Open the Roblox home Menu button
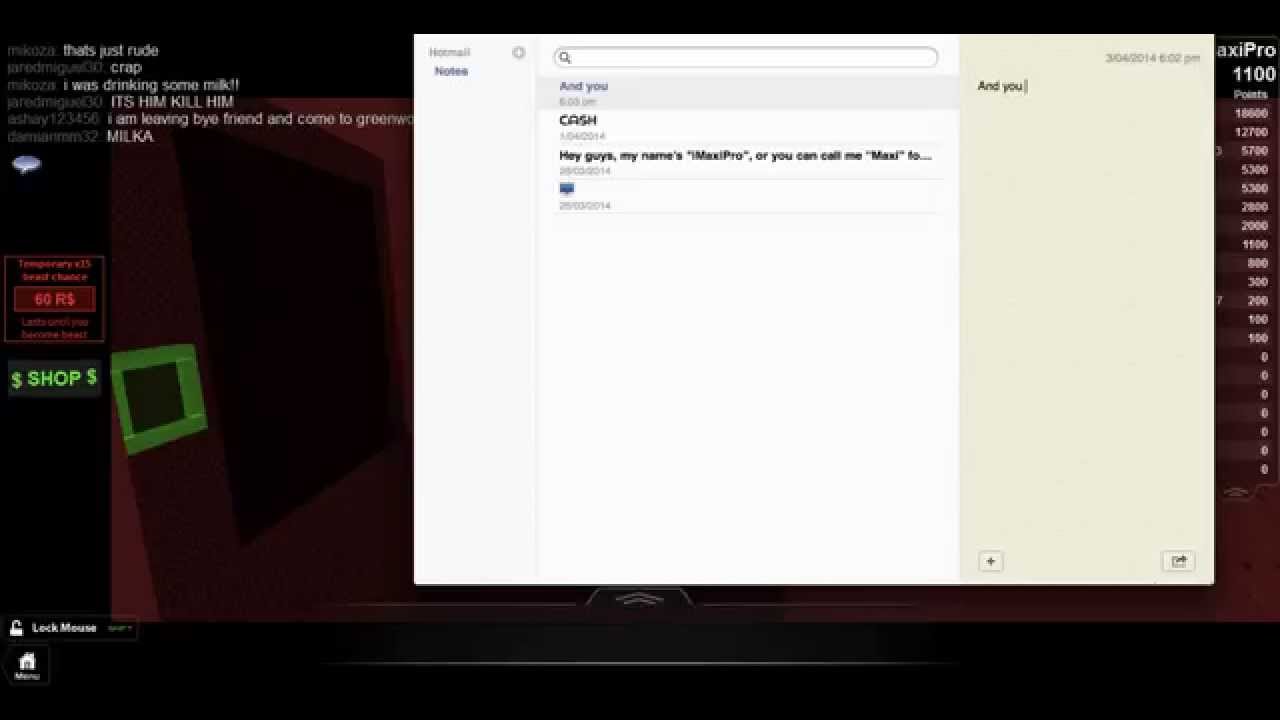Viewport: 1280px width, 720px height. [27, 665]
